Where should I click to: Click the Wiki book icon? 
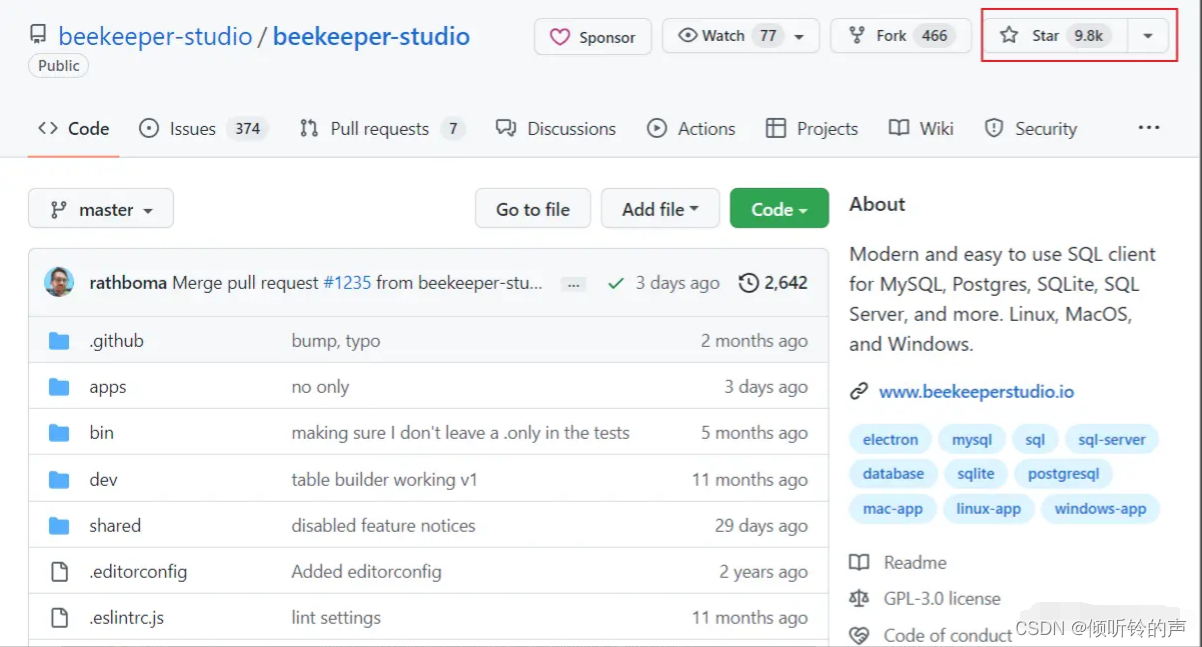coord(899,128)
